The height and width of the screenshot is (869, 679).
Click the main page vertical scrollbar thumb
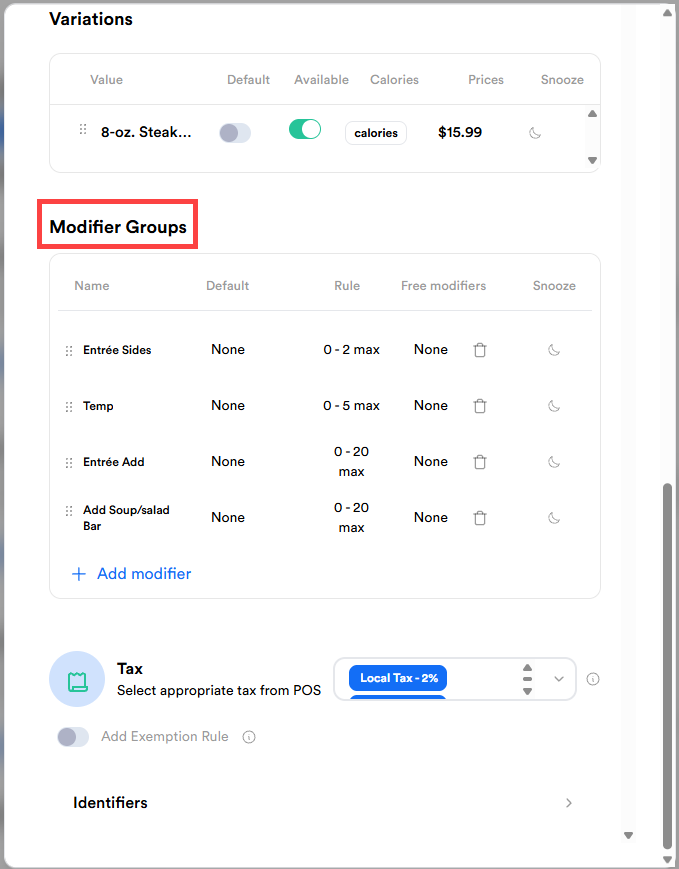pyautogui.click(x=667, y=665)
